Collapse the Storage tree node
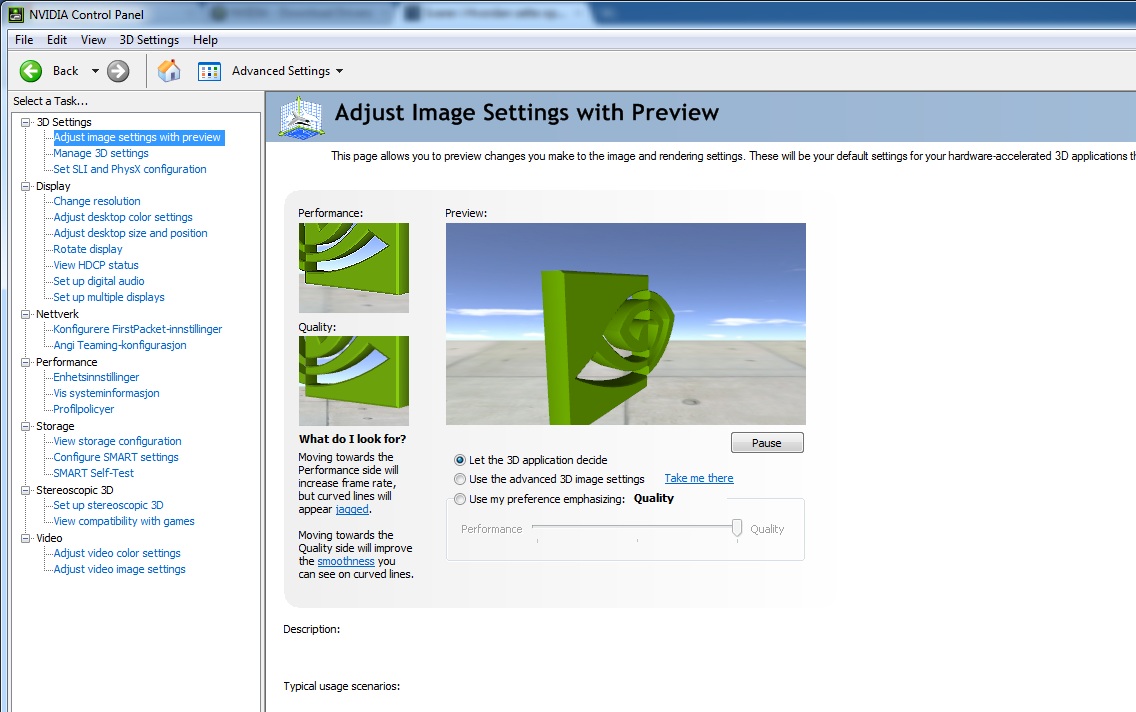This screenshot has height=712, width=1136. click(26, 426)
